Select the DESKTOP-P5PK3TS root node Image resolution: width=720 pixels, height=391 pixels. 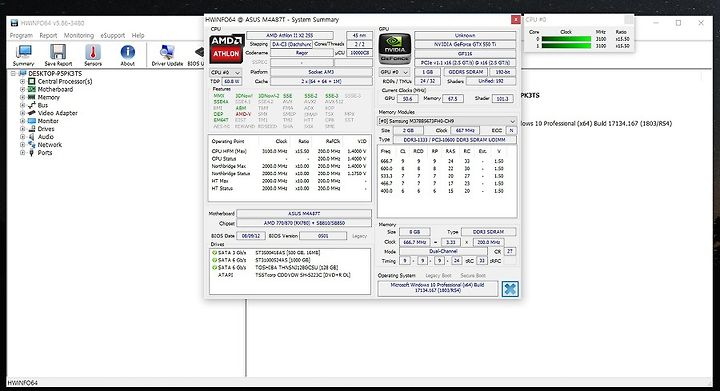point(55,73)
